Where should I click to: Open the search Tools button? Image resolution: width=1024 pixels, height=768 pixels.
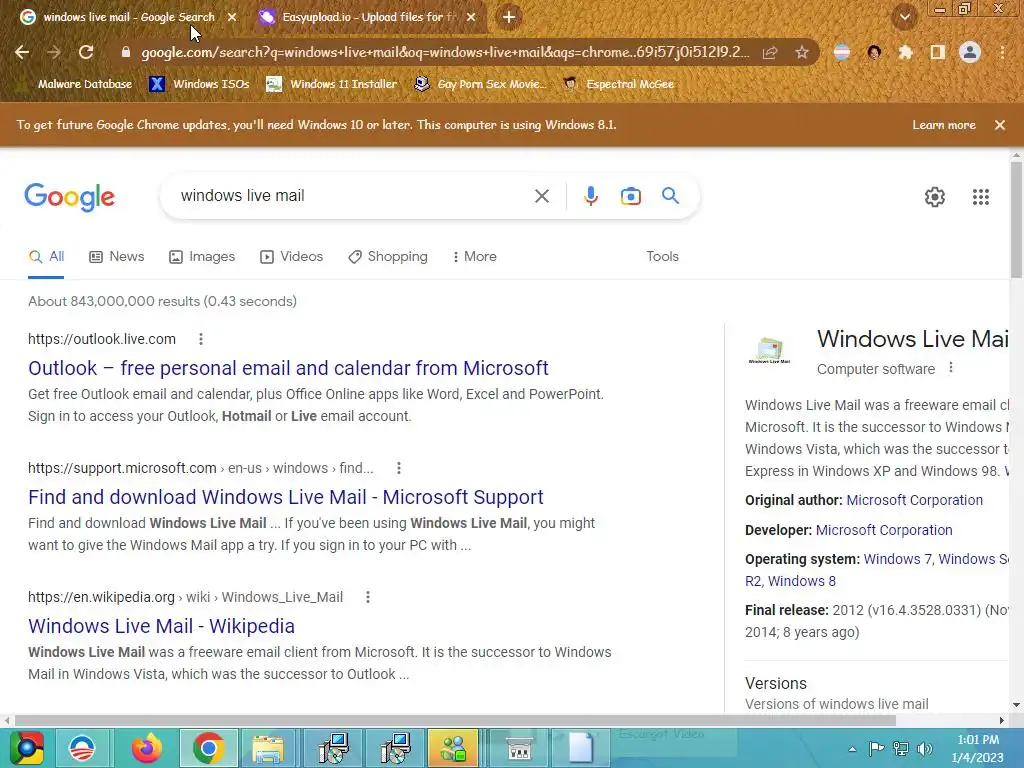(x=662, y=257)
